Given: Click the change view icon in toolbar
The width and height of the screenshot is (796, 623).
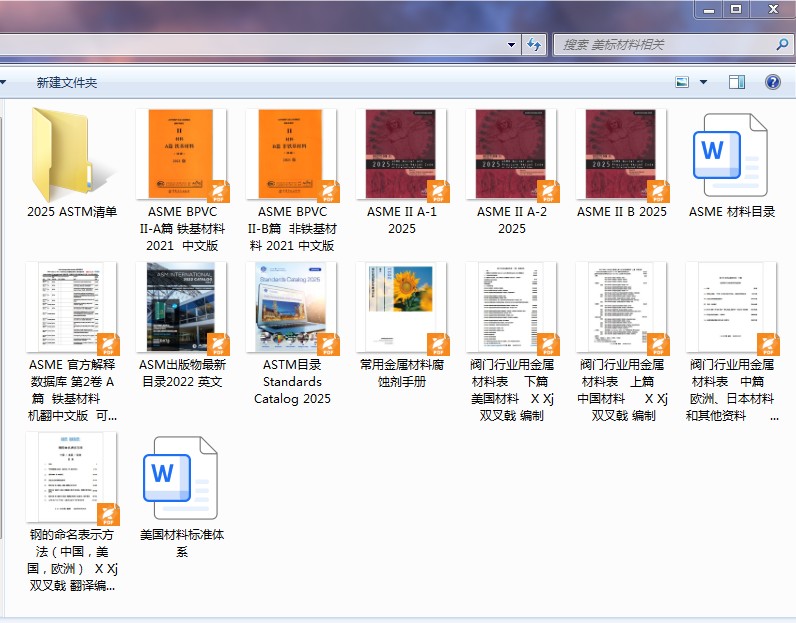Looking at the screenshot, I should click(682, 82).
